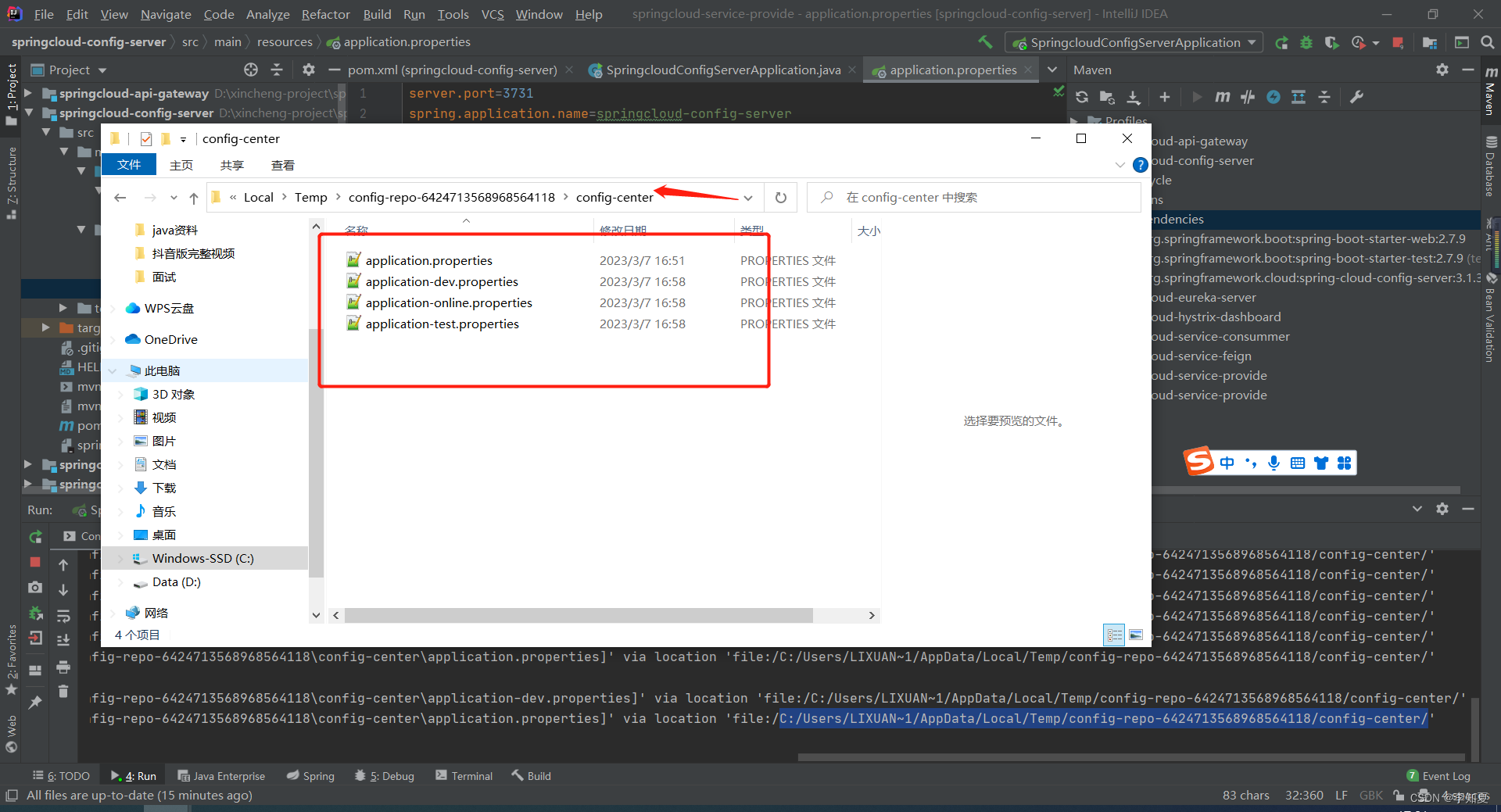This screenshot has height=812, width=1501.
Task: Open Spring tool window
Action: (x=310, y=775)
